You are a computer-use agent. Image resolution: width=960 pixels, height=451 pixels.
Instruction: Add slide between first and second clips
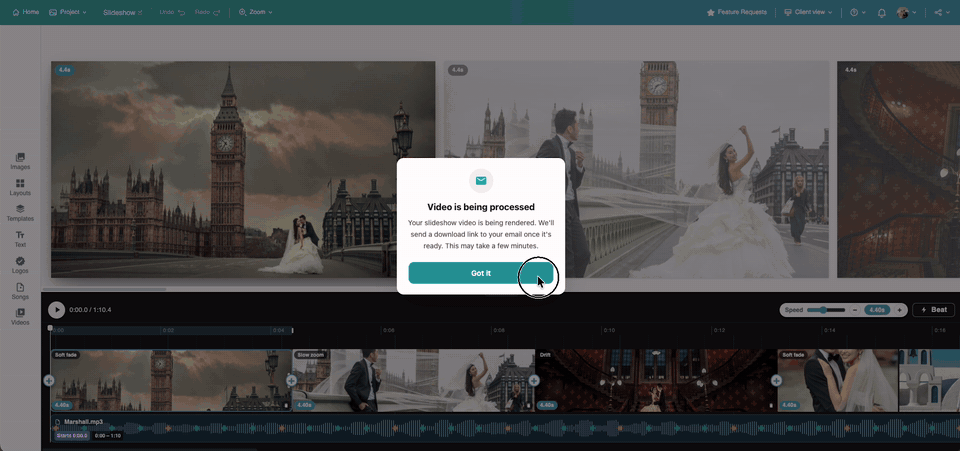tap(291, 381)
